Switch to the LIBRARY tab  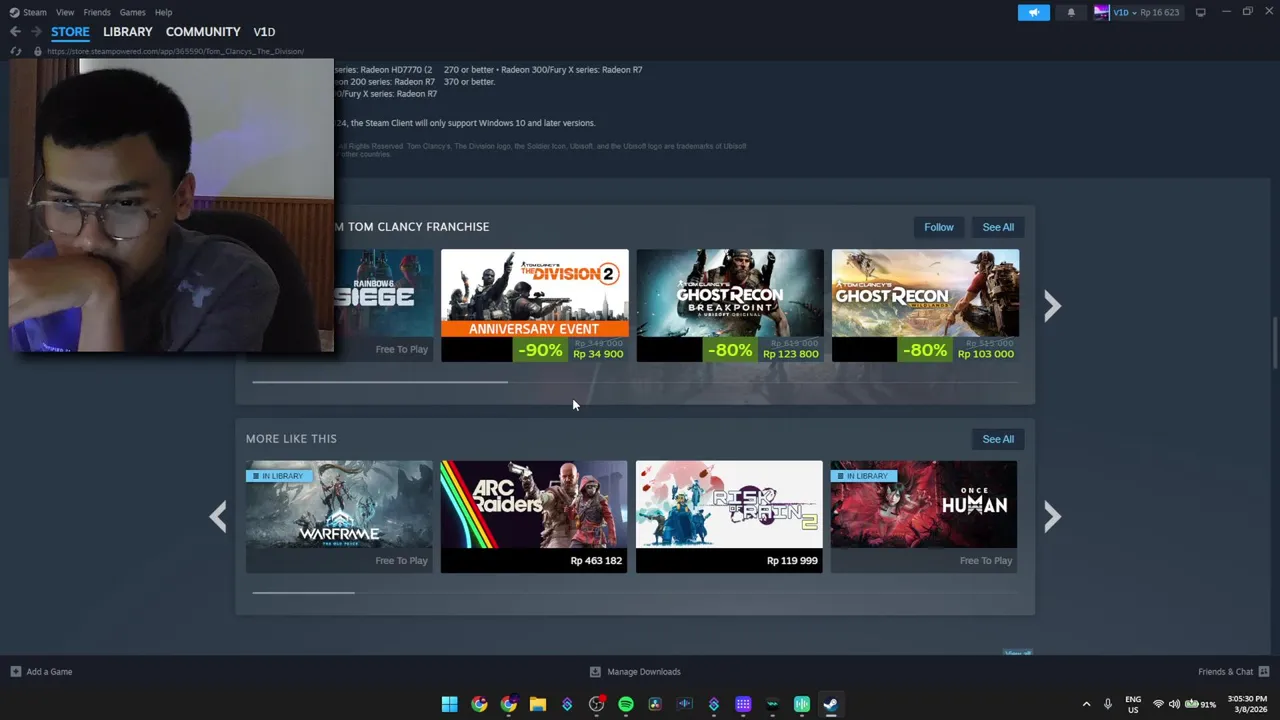pyautogui.click(x=128, y=32)
